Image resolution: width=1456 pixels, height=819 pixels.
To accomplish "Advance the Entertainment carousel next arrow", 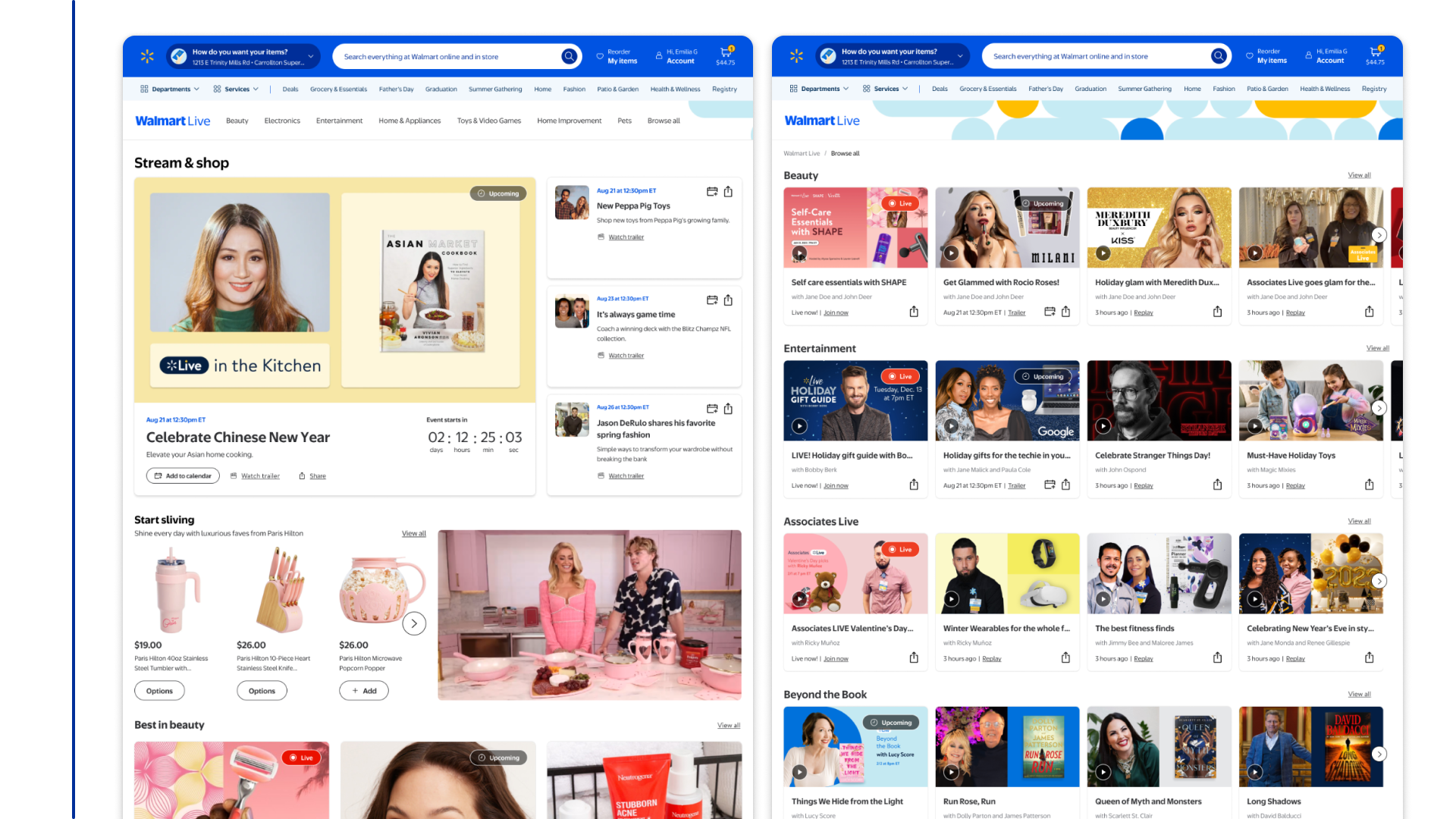I will pyautogui.click(x=1379, y=408).
